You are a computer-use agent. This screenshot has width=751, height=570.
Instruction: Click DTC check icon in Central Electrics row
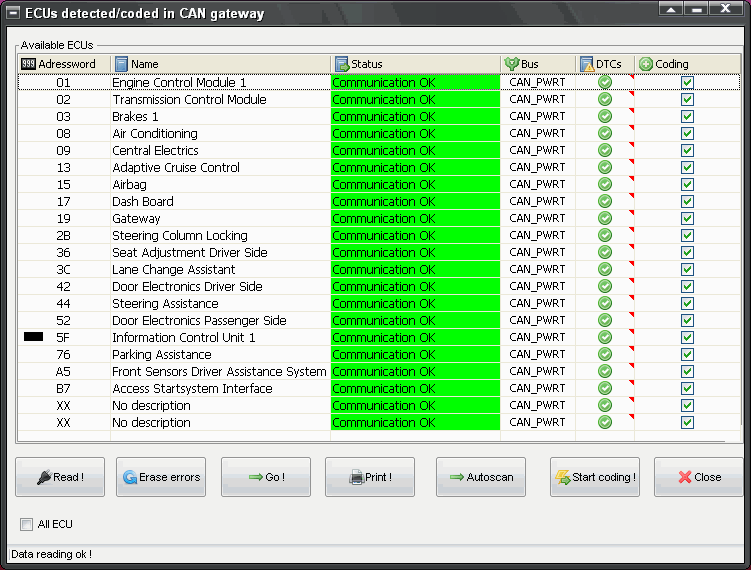click(605, 150)
